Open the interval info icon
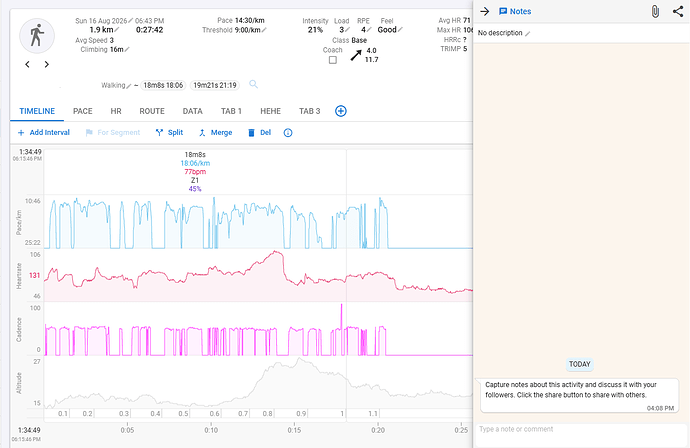The height and width of the screenshot is (448, 690). pyautogui.click(x=288, y=132)
